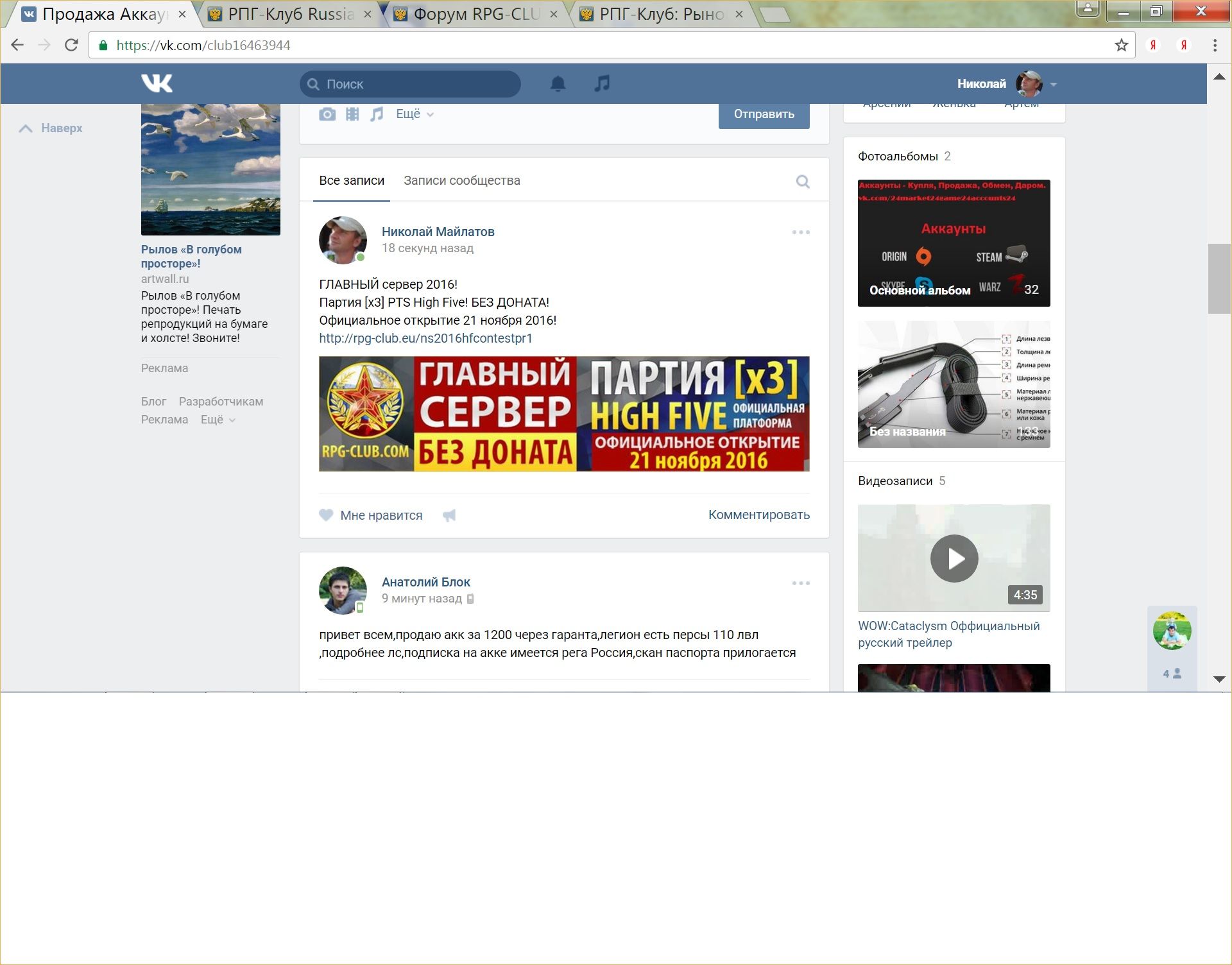Open Рылов «В голубом просторе» ad link
Screen dimensions: 1232x965
point(191,256)
